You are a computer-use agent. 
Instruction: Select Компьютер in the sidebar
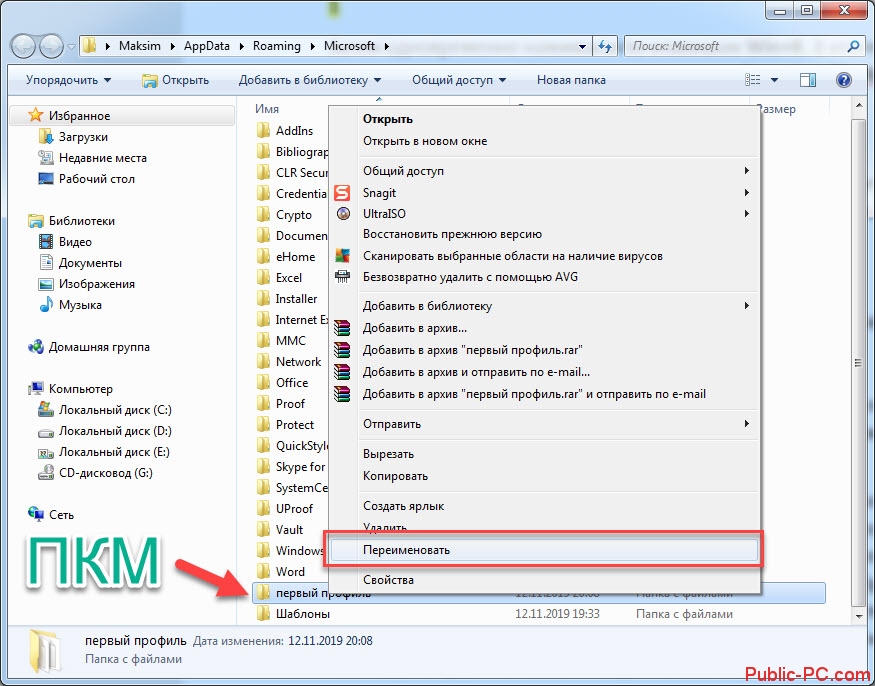click(x=81, y=388)
